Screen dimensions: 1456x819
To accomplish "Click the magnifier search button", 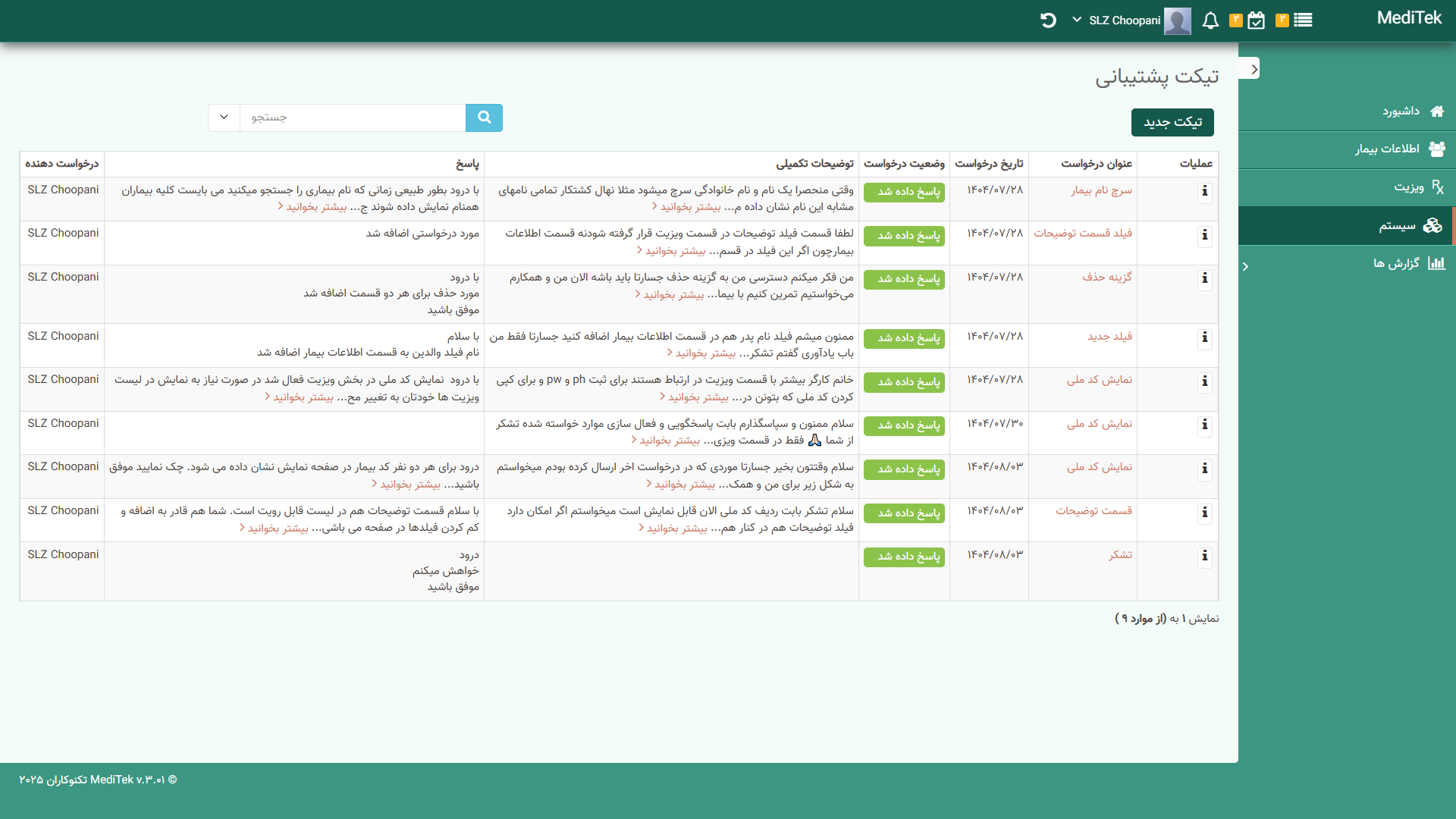I will pos(484,118).
